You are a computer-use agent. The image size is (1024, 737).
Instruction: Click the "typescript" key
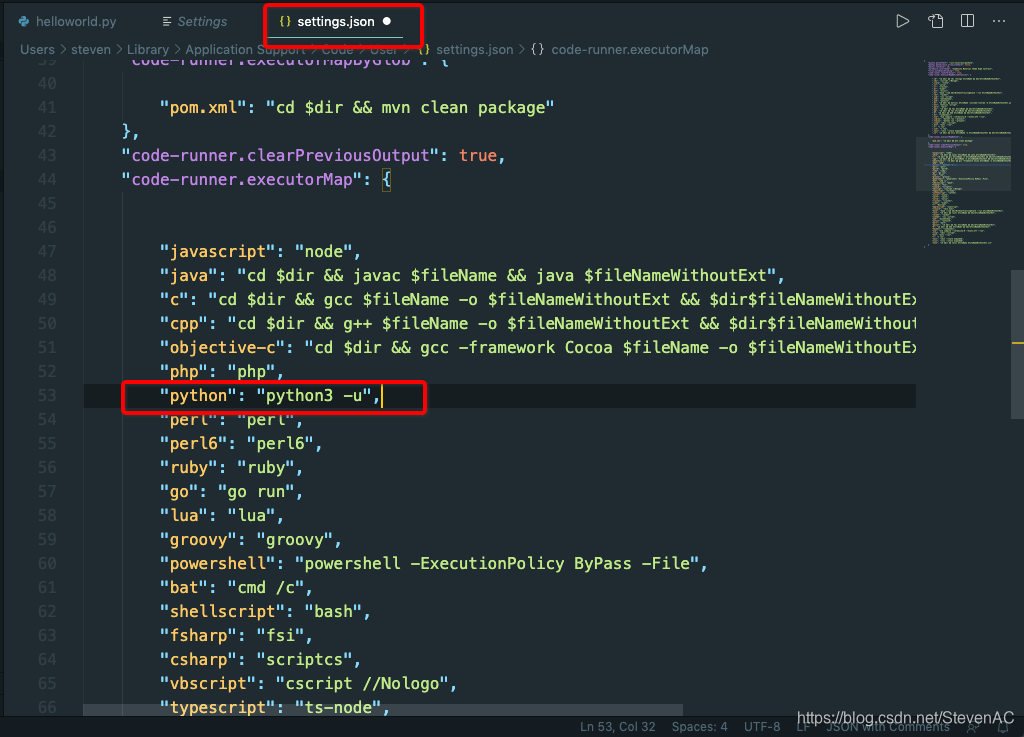tap(217, 708)
